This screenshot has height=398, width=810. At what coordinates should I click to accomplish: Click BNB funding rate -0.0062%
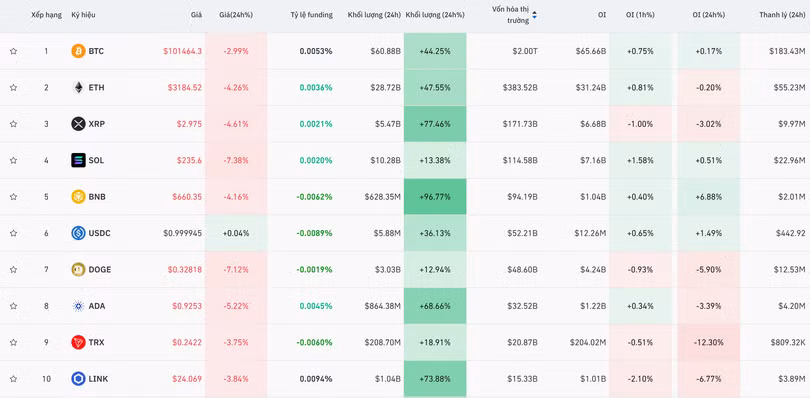(x=314, y=197)
